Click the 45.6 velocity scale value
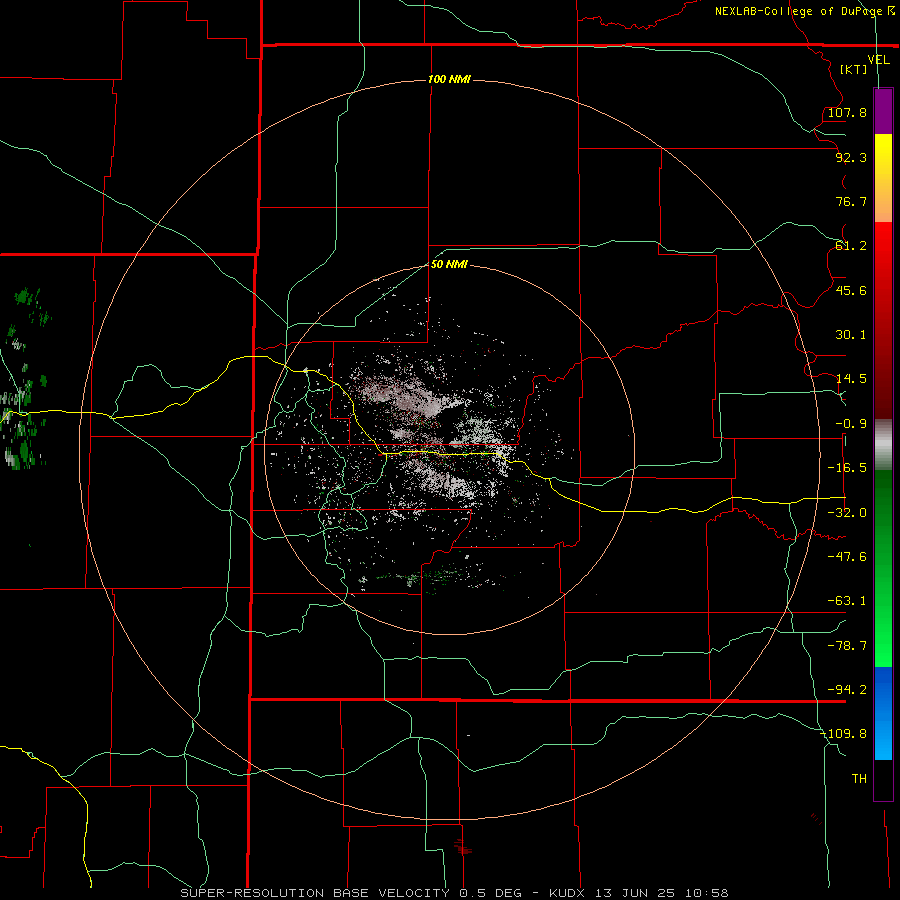900x900 pixels. 851,290
